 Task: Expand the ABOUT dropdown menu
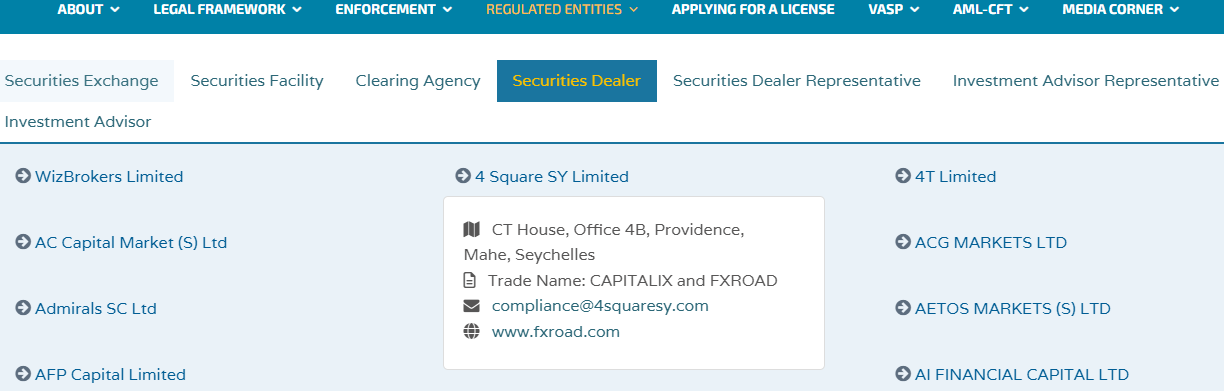point(89,9)
